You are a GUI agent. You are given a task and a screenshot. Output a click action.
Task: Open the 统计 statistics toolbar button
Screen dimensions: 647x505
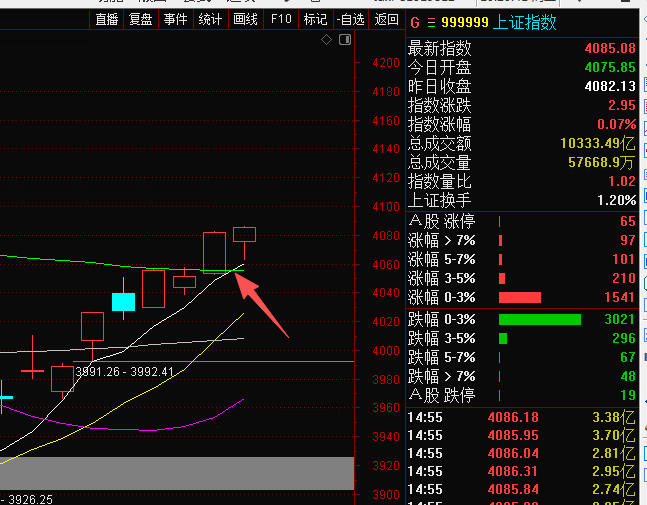(210, 19)
